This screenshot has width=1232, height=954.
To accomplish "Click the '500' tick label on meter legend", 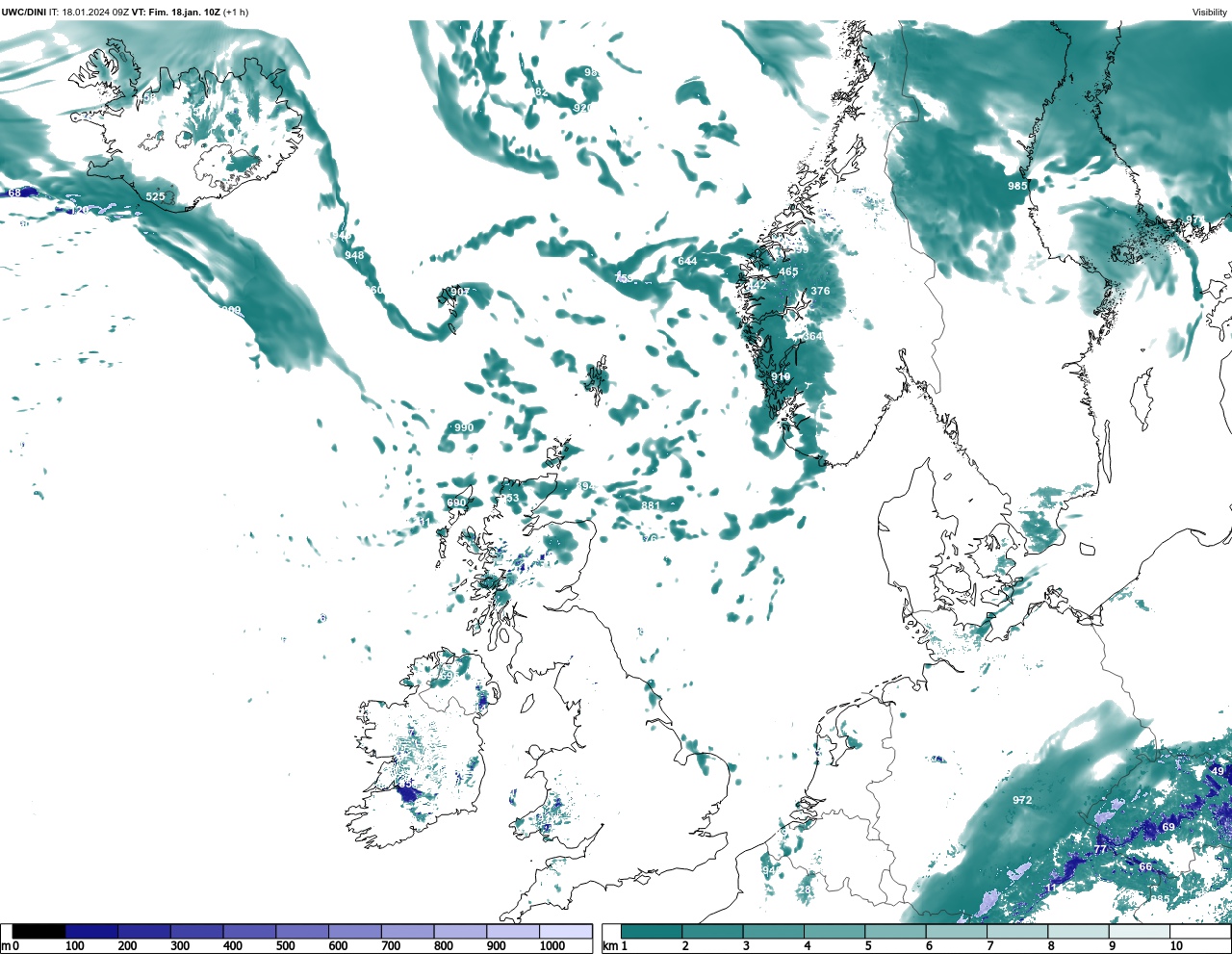I will [285, 946].
